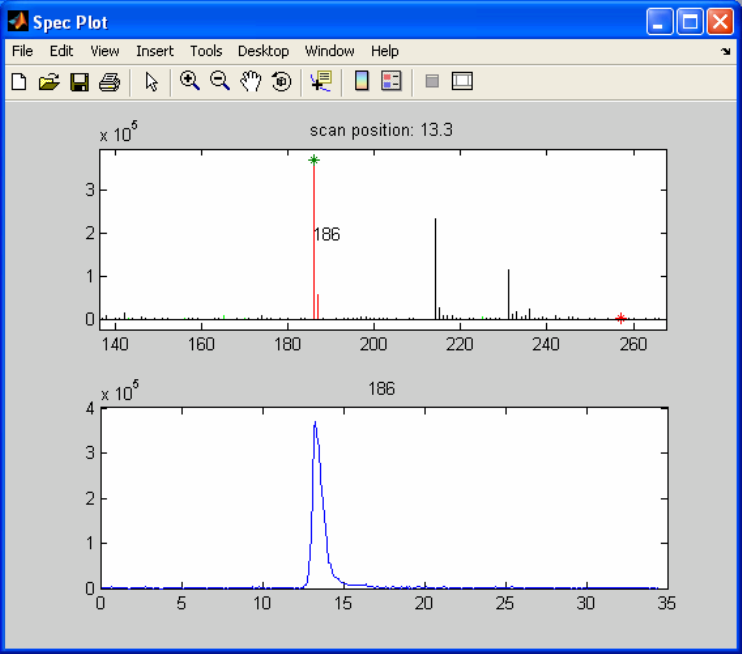Open the View menu
Image resolution: width=742 pixels, height=654 pixels.
point(105,51)
